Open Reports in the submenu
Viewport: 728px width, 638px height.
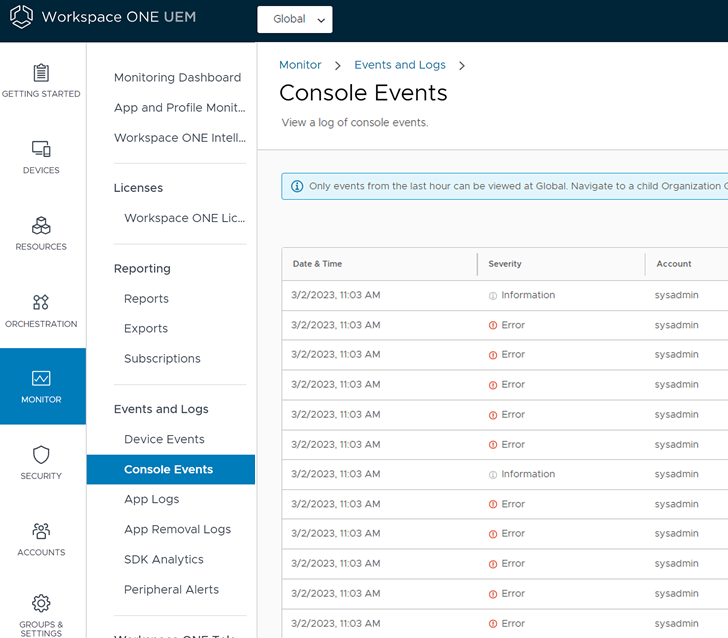tap(146, 299)
